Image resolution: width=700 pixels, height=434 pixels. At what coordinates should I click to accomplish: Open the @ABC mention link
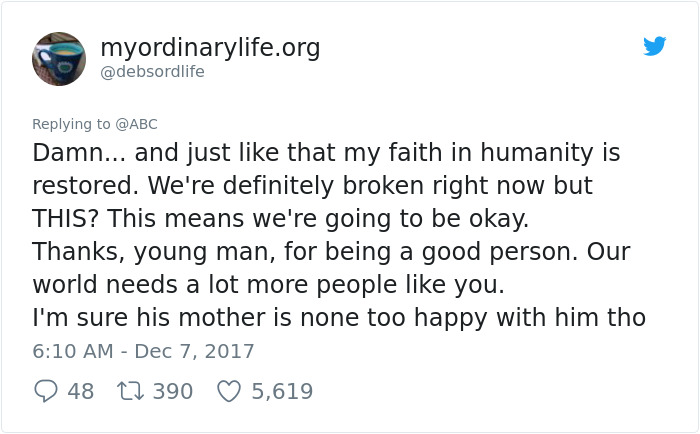pos(136,124)
